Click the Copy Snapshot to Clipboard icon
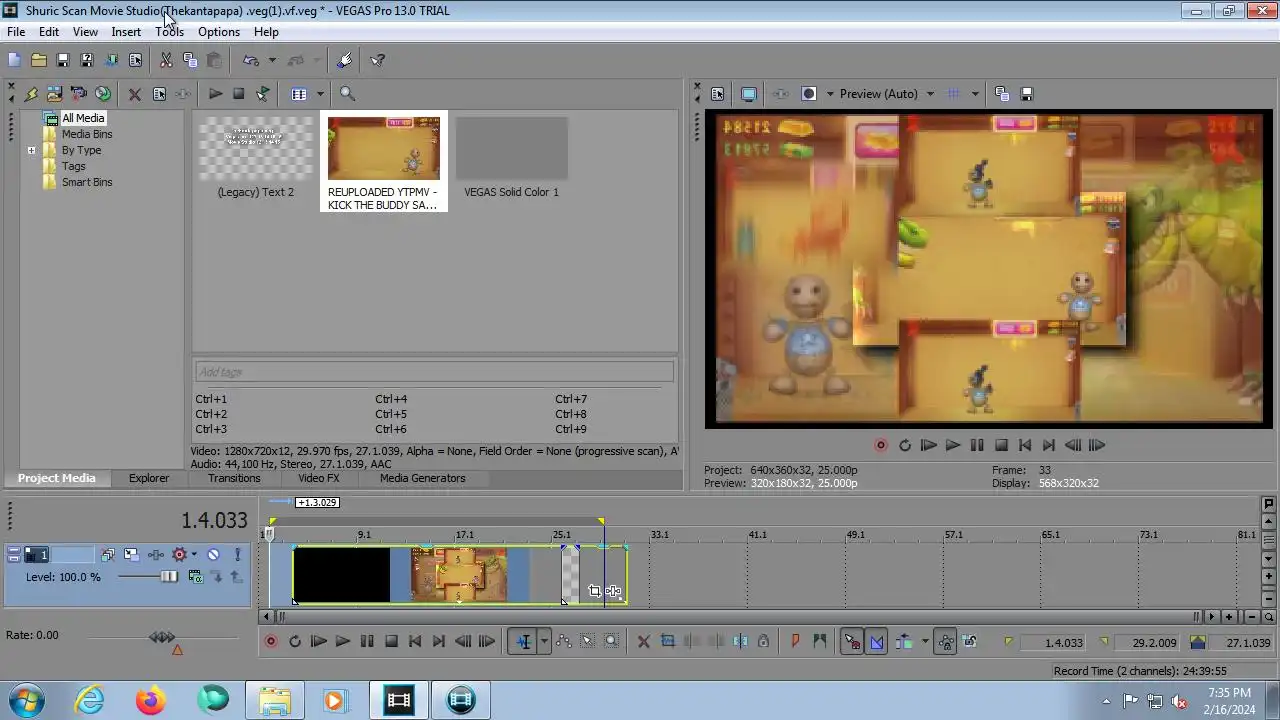1280x720 pixels. coord(1002,94)
